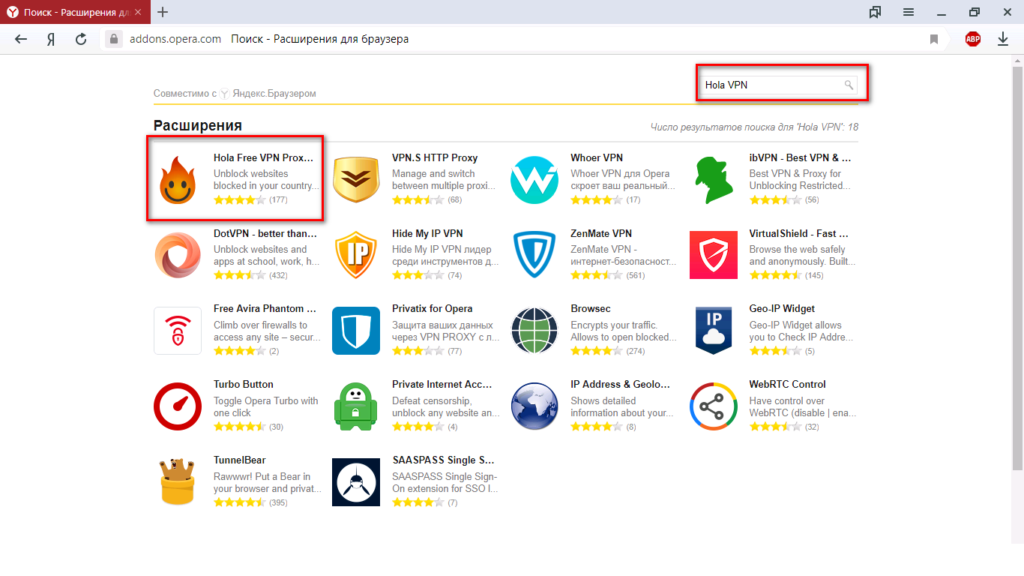Click the page vertical scrollbar thumb

pyautogui.click(x=1017, y=268)
